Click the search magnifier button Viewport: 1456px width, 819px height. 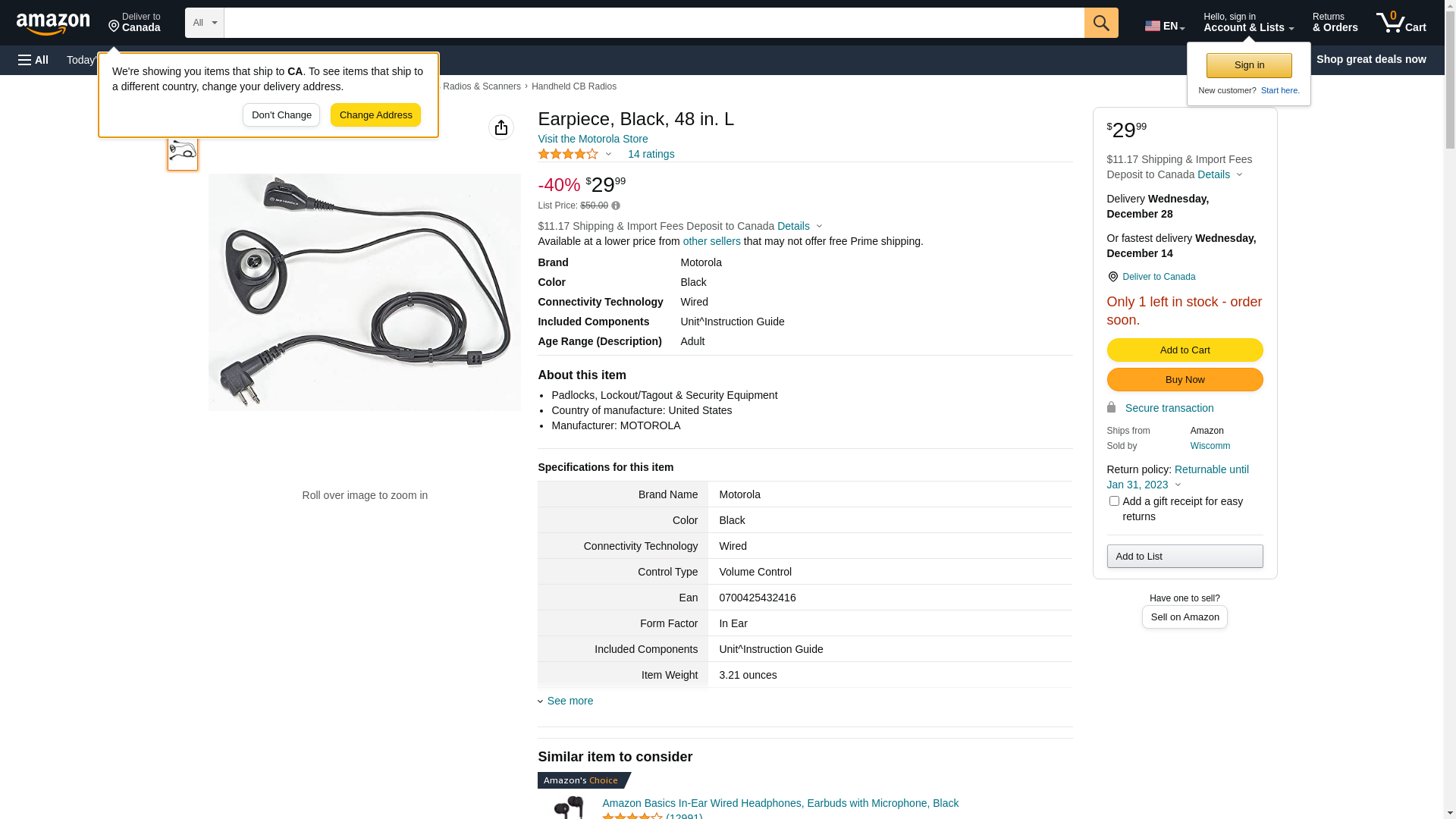pyautogui.click(x=1101, y=23)
